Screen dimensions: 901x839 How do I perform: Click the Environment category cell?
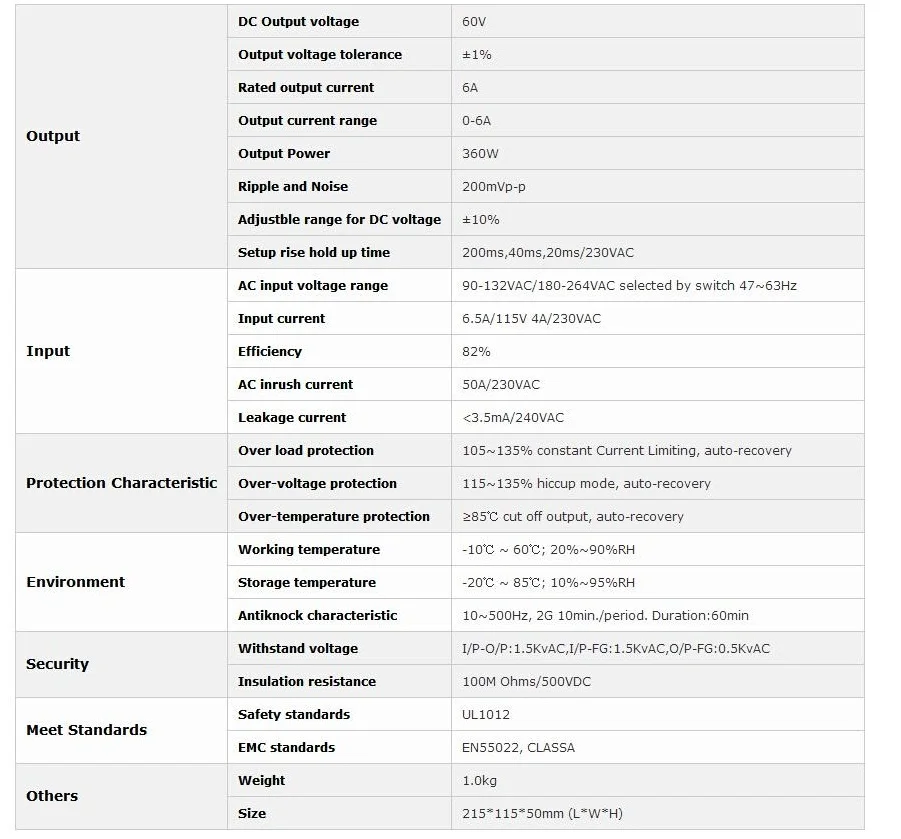click(121, 582)
